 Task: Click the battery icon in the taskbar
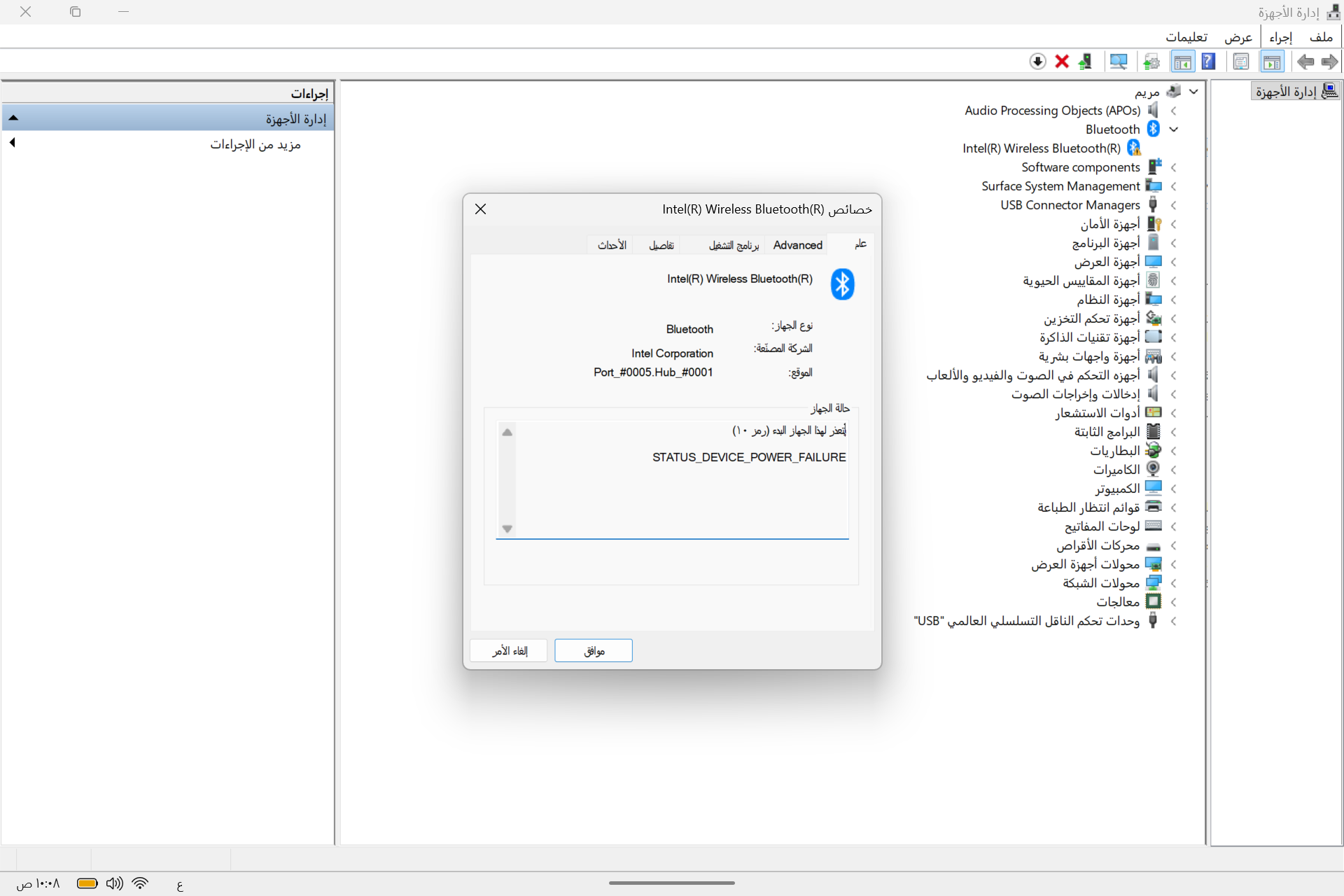pyautogui.click(x=87, y=883)
